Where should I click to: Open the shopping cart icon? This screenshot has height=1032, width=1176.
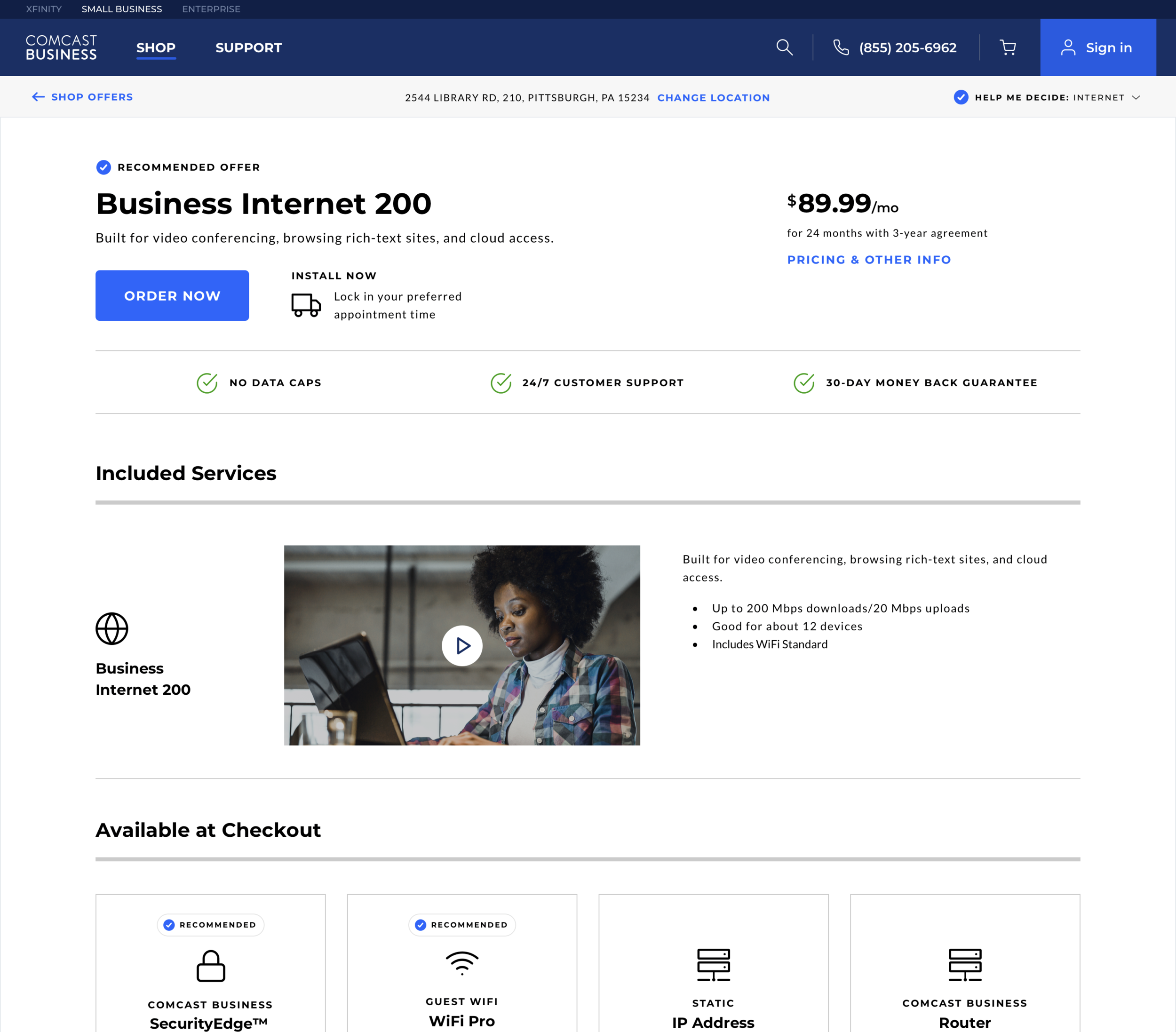[1008, 47]
